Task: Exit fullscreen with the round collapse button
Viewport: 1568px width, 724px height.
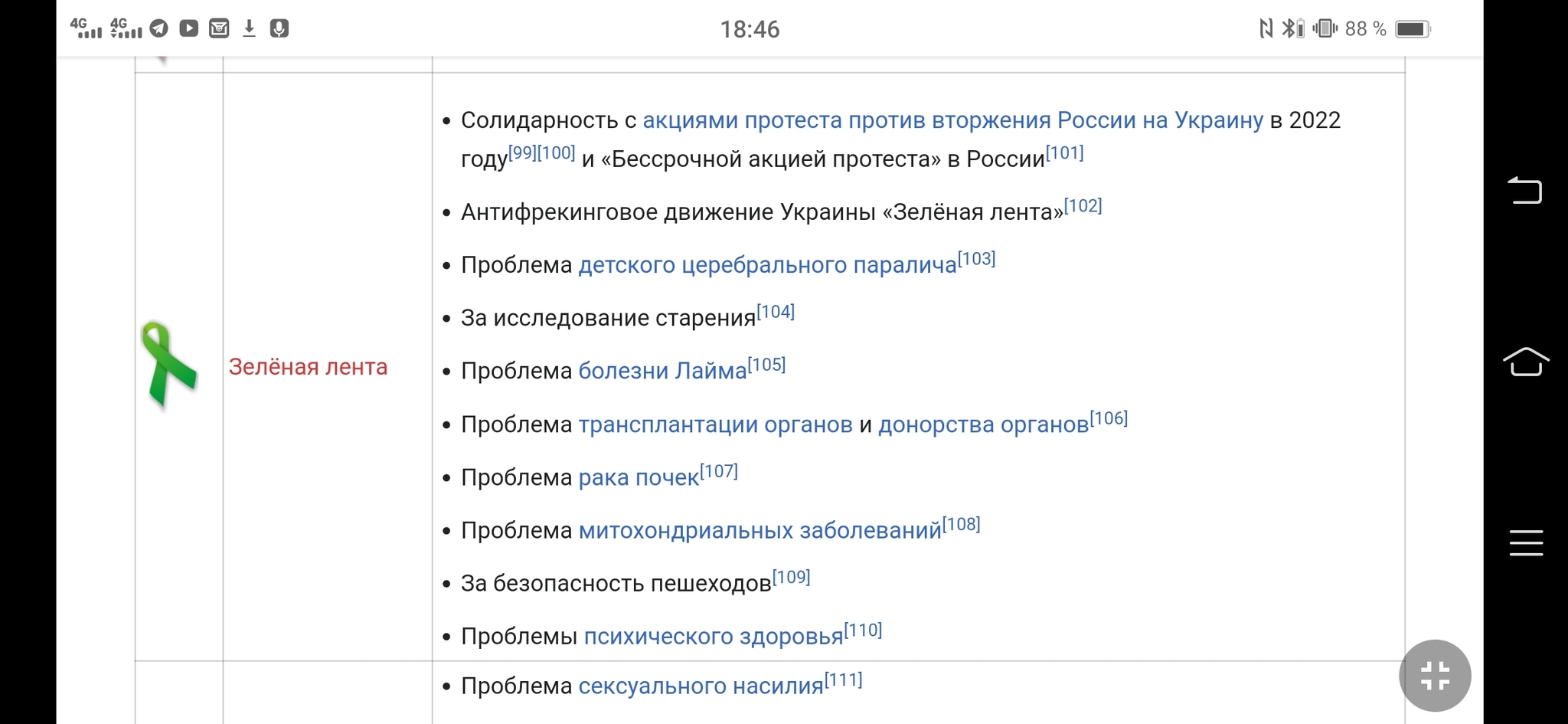Action: [1435, 676]
